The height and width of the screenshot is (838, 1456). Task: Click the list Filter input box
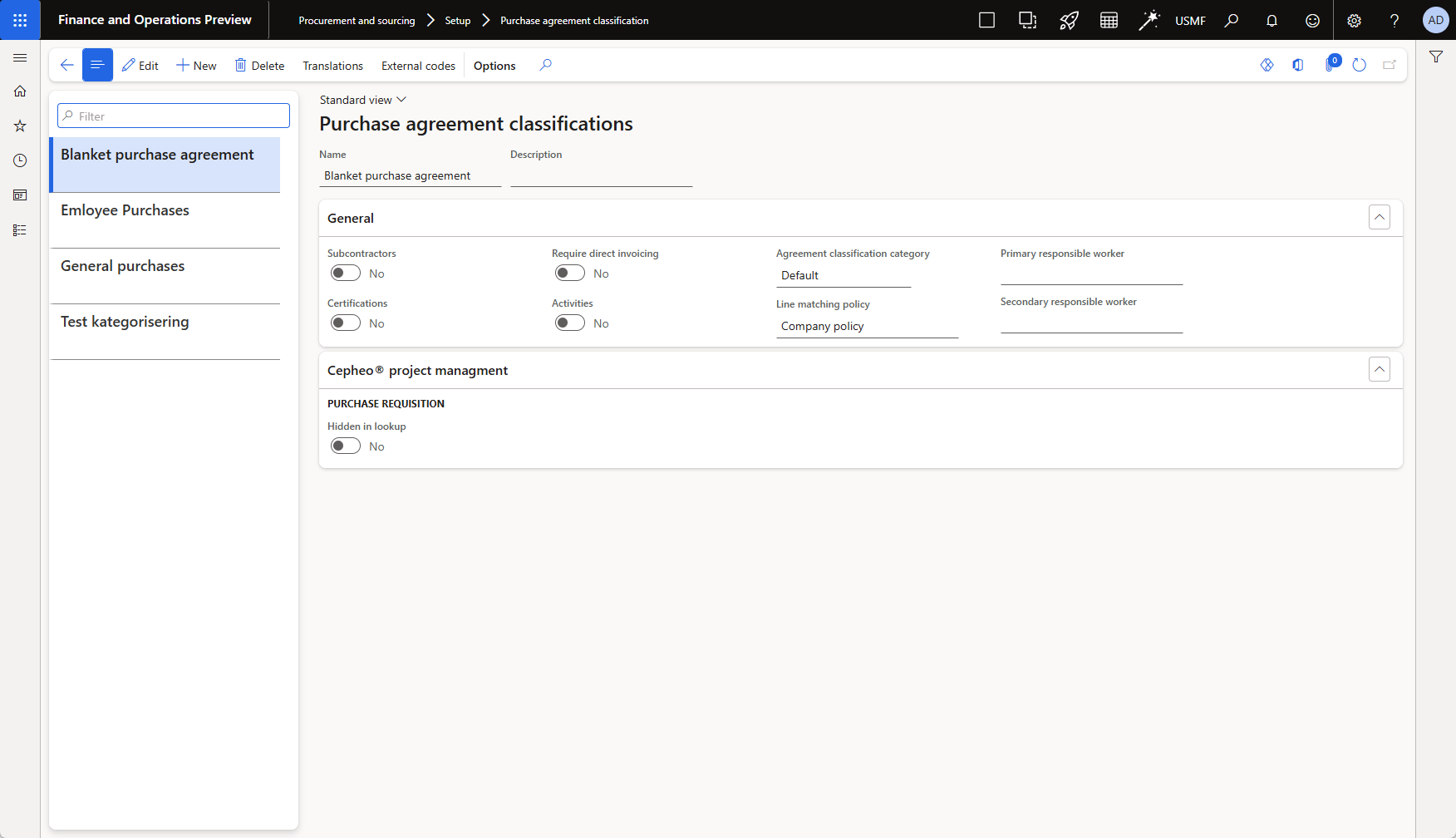(x=174, y=116)
